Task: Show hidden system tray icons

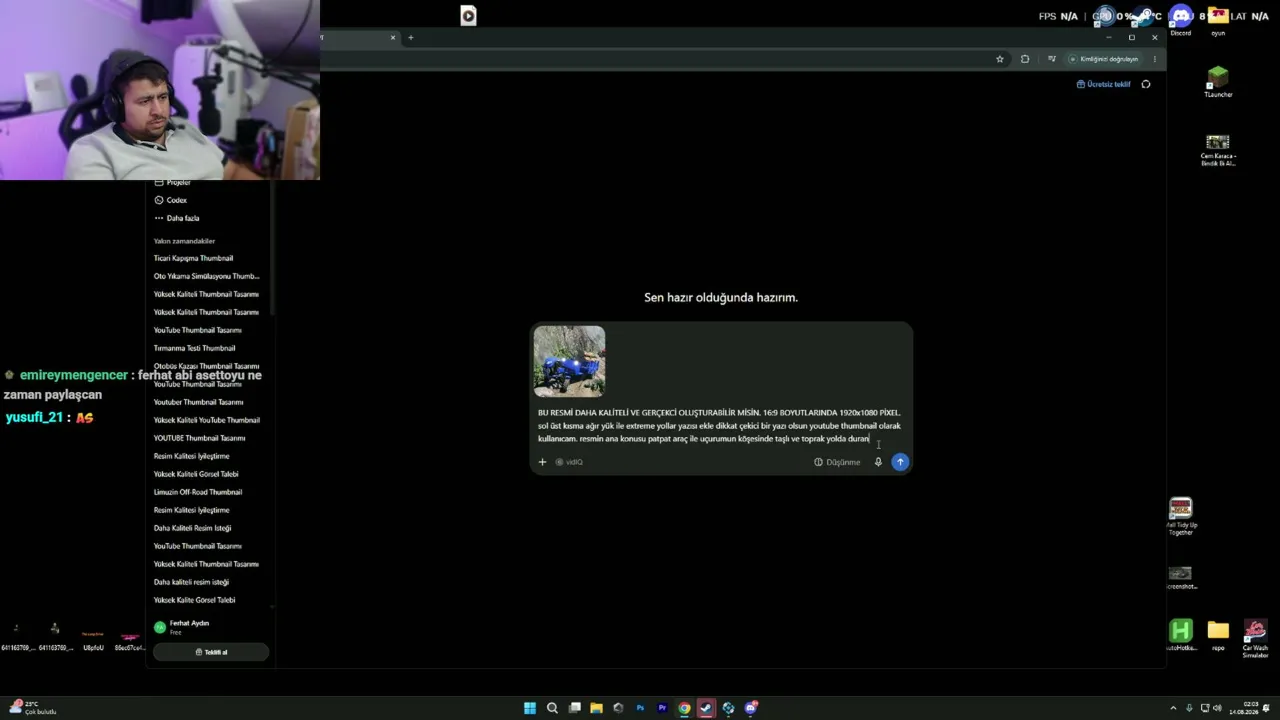Action: 1174,708
